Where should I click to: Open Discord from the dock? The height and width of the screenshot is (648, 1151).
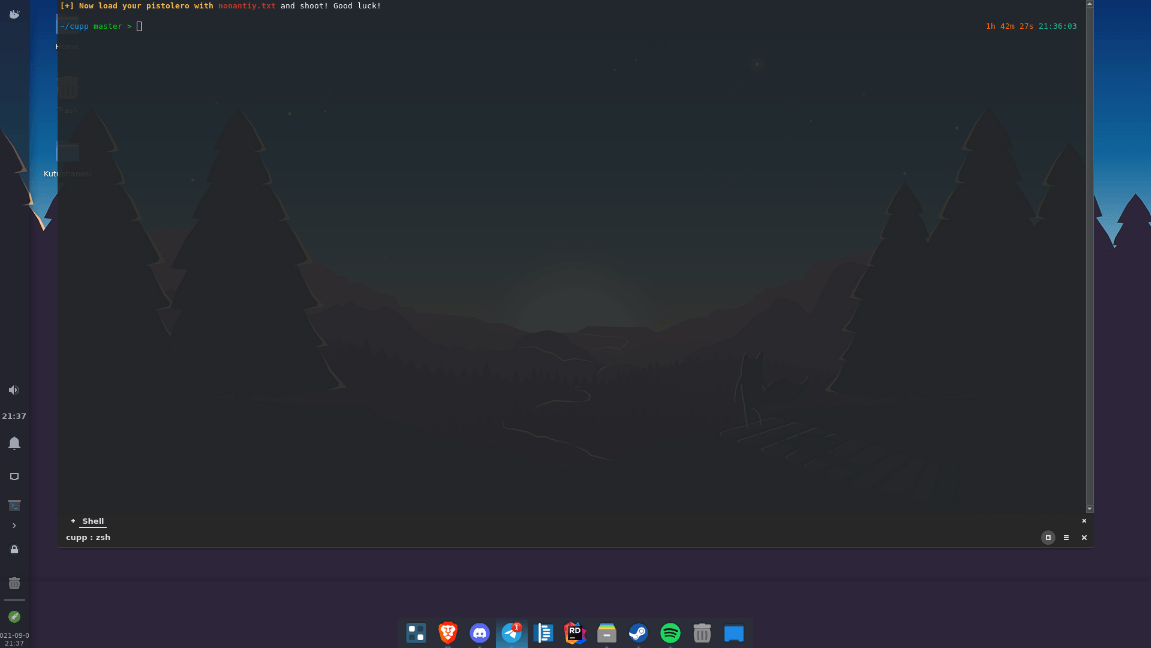tap(479, 633)
